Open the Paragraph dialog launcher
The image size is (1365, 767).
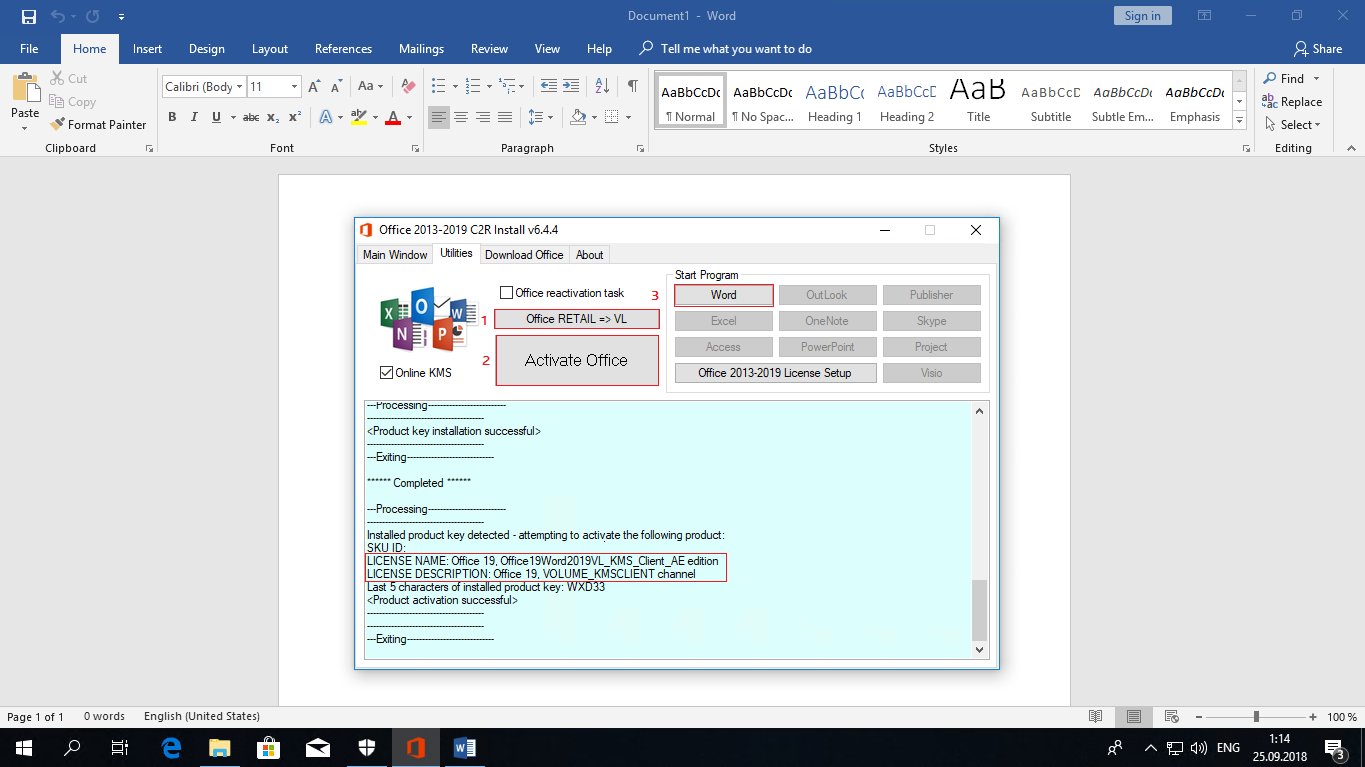[640, 148]
